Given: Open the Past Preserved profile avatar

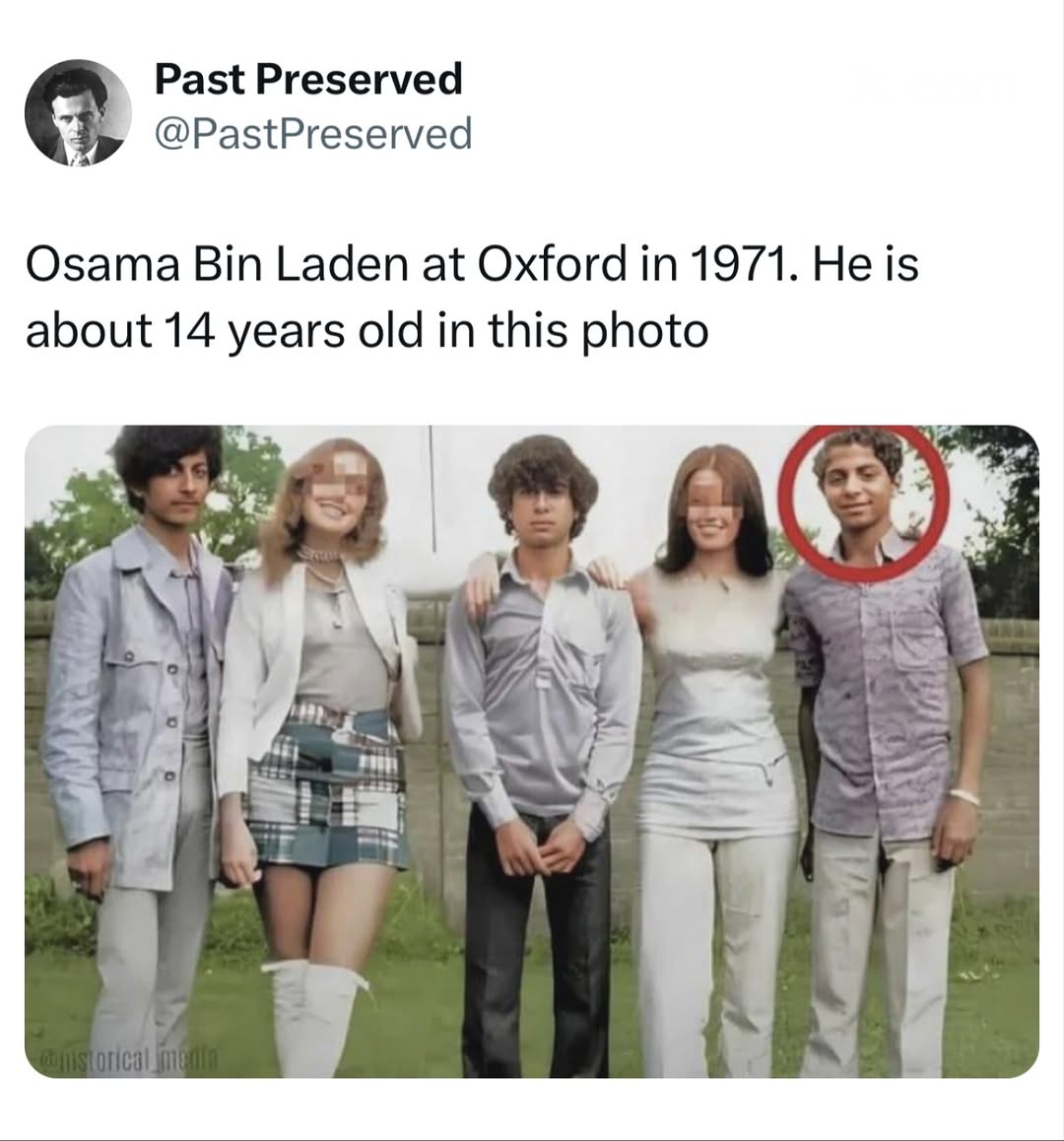Looking at the screenshot, I should click(x=77, y=112).
